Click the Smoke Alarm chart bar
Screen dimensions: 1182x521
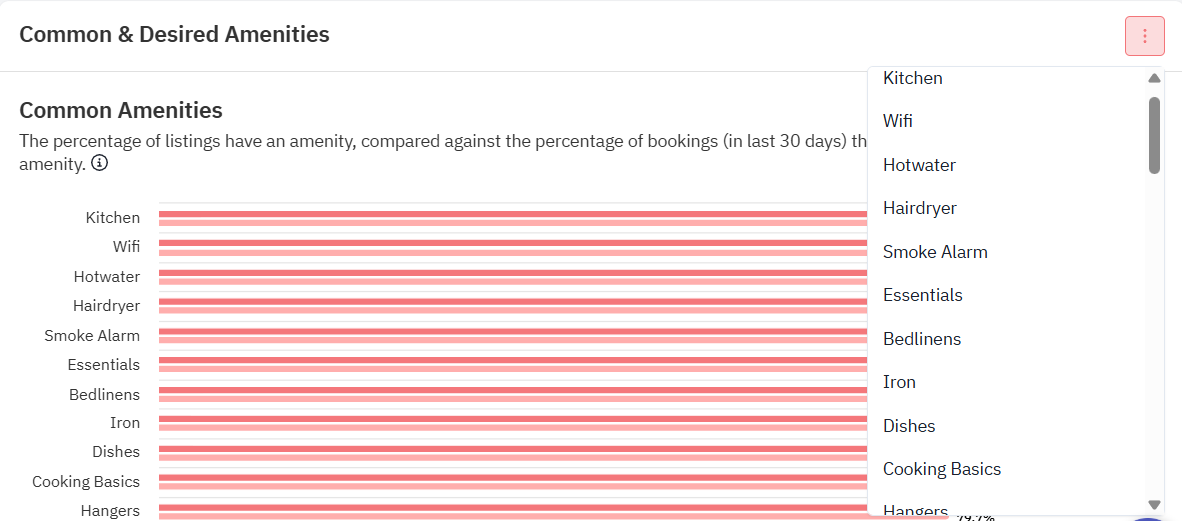pyautogui.click(x=513, y=336)
